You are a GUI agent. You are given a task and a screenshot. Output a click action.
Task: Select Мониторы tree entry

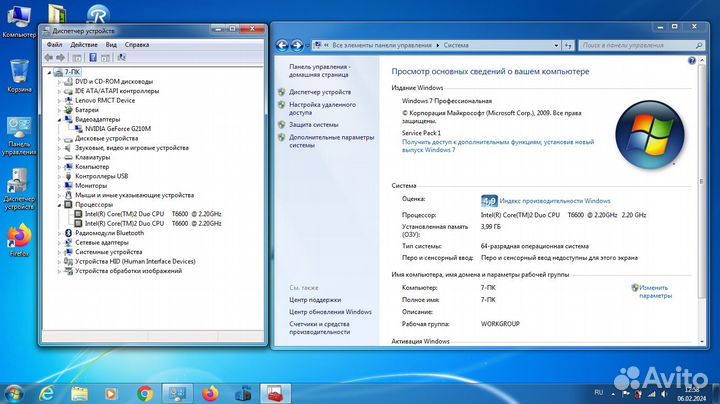91,186
